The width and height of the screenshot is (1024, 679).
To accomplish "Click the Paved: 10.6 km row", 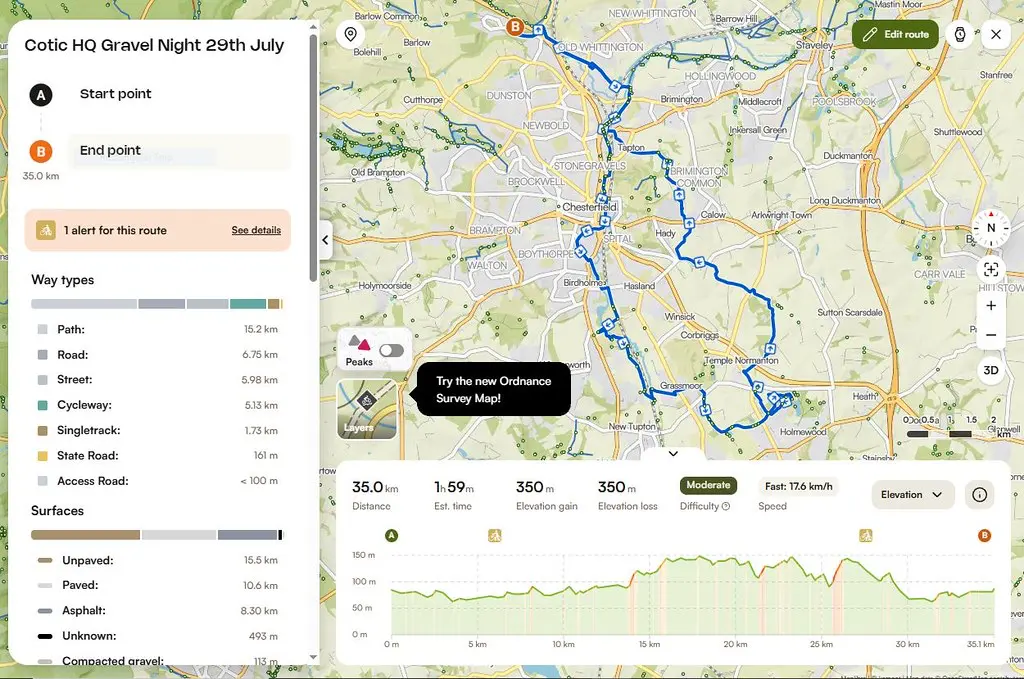I will [157, 585].
